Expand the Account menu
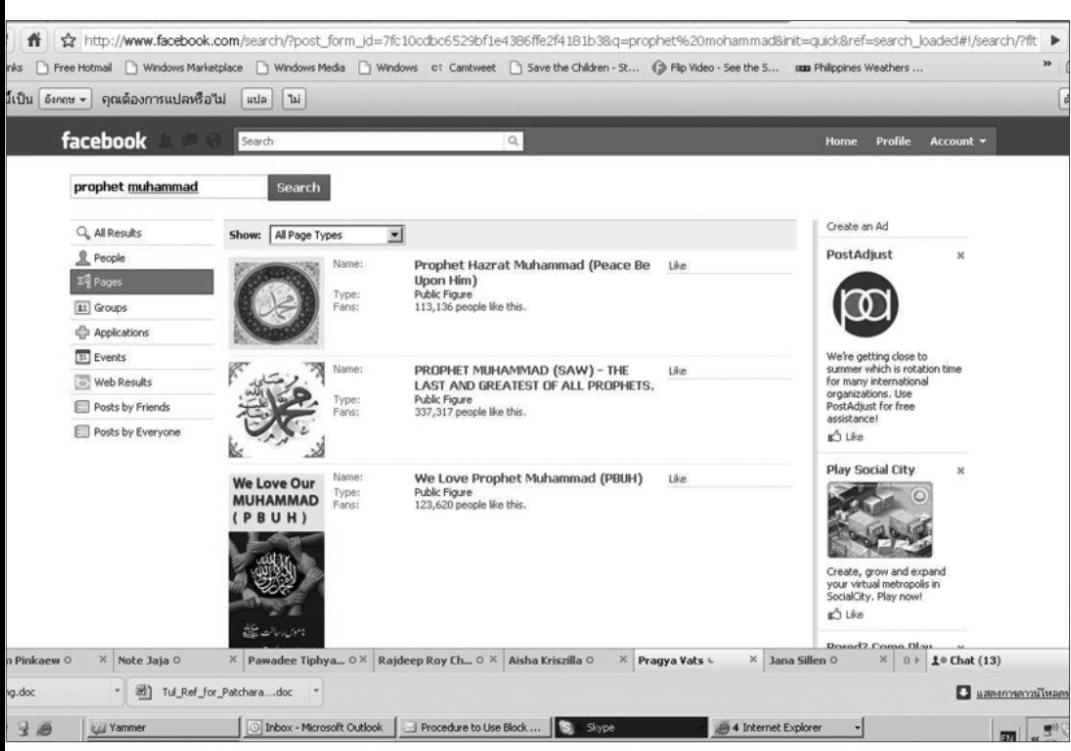Image resolution: width=1071 pixels, height=751 pixels. click(x=959, y=143)
